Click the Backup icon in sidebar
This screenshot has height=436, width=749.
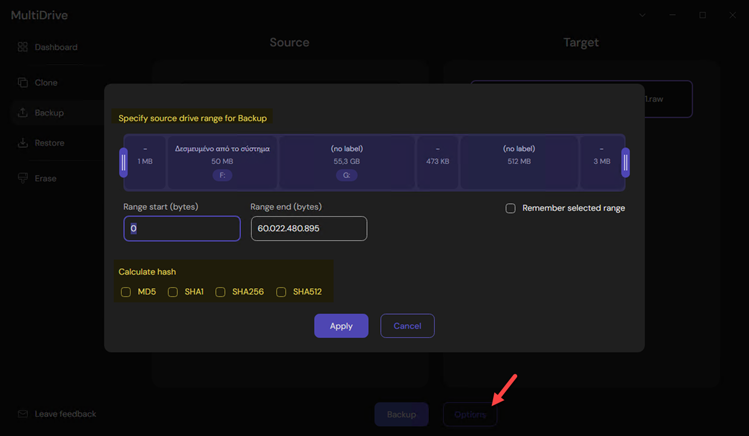pyautogui.click(x=22, y=113)
